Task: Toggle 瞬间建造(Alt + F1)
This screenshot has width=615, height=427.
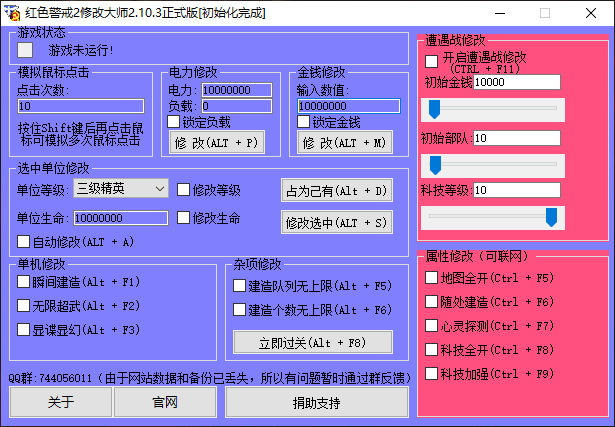Action: click(24, 282)
